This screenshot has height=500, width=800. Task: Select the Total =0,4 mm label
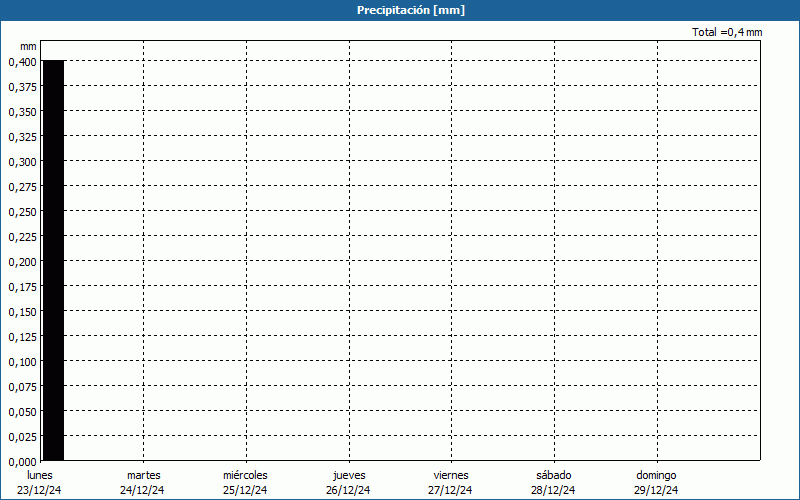(x=727, y=32)
